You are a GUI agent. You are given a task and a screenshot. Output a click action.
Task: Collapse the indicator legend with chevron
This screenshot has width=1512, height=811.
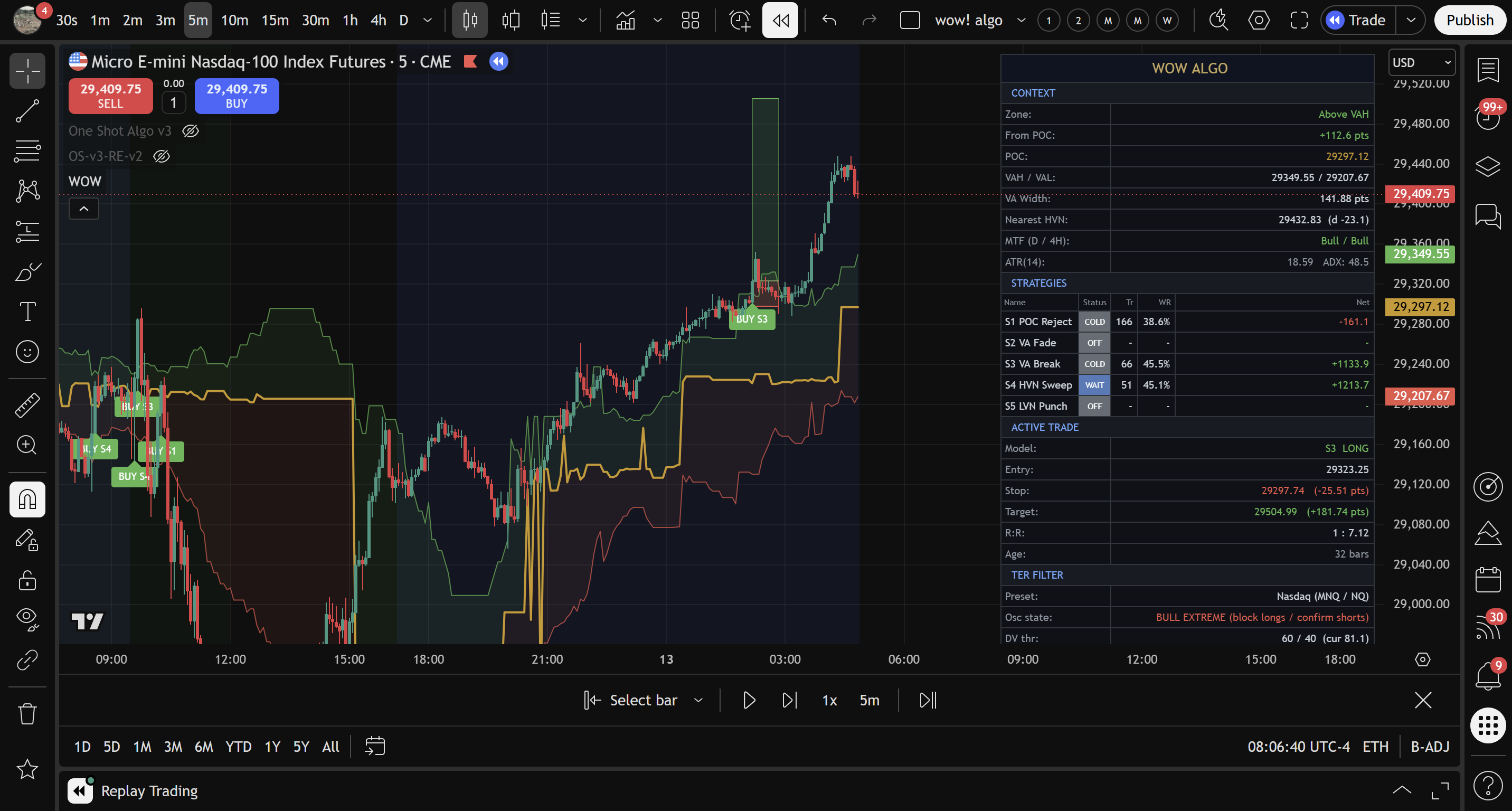click(84, 209)
